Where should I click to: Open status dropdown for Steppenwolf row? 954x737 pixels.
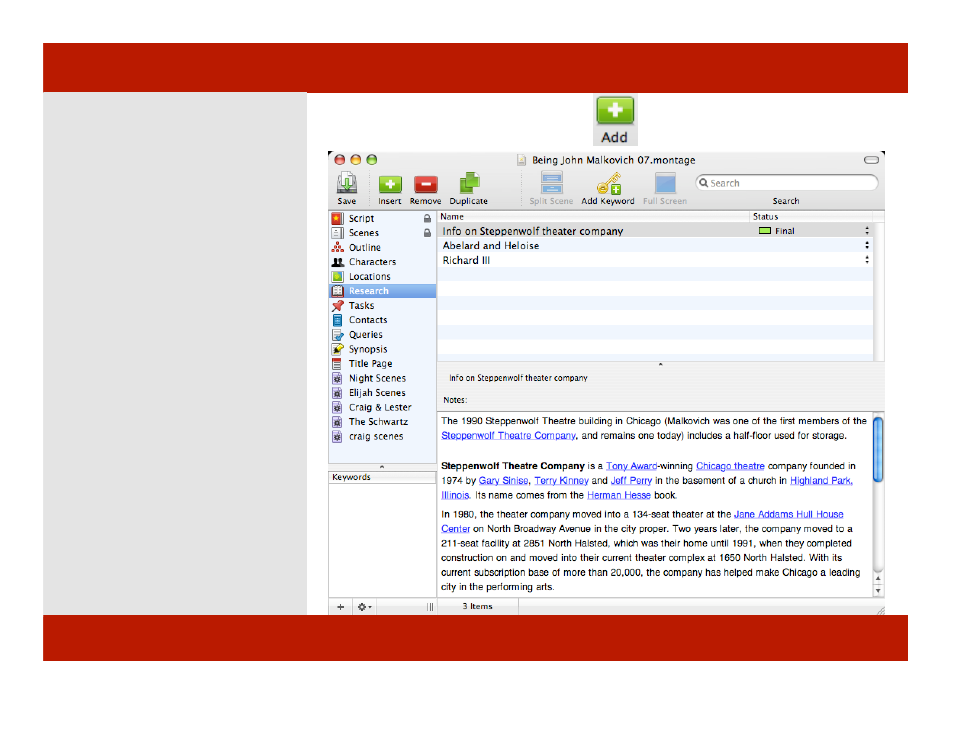[x=867, y=231]
